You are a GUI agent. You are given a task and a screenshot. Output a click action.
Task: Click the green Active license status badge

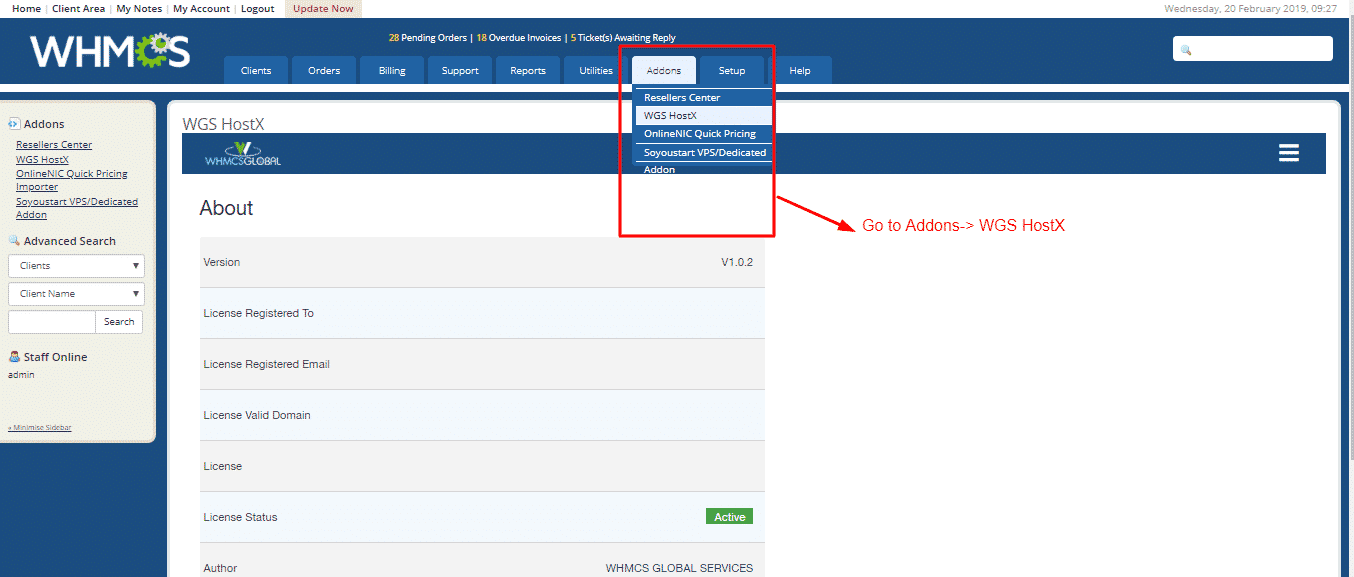pos(729,517)
